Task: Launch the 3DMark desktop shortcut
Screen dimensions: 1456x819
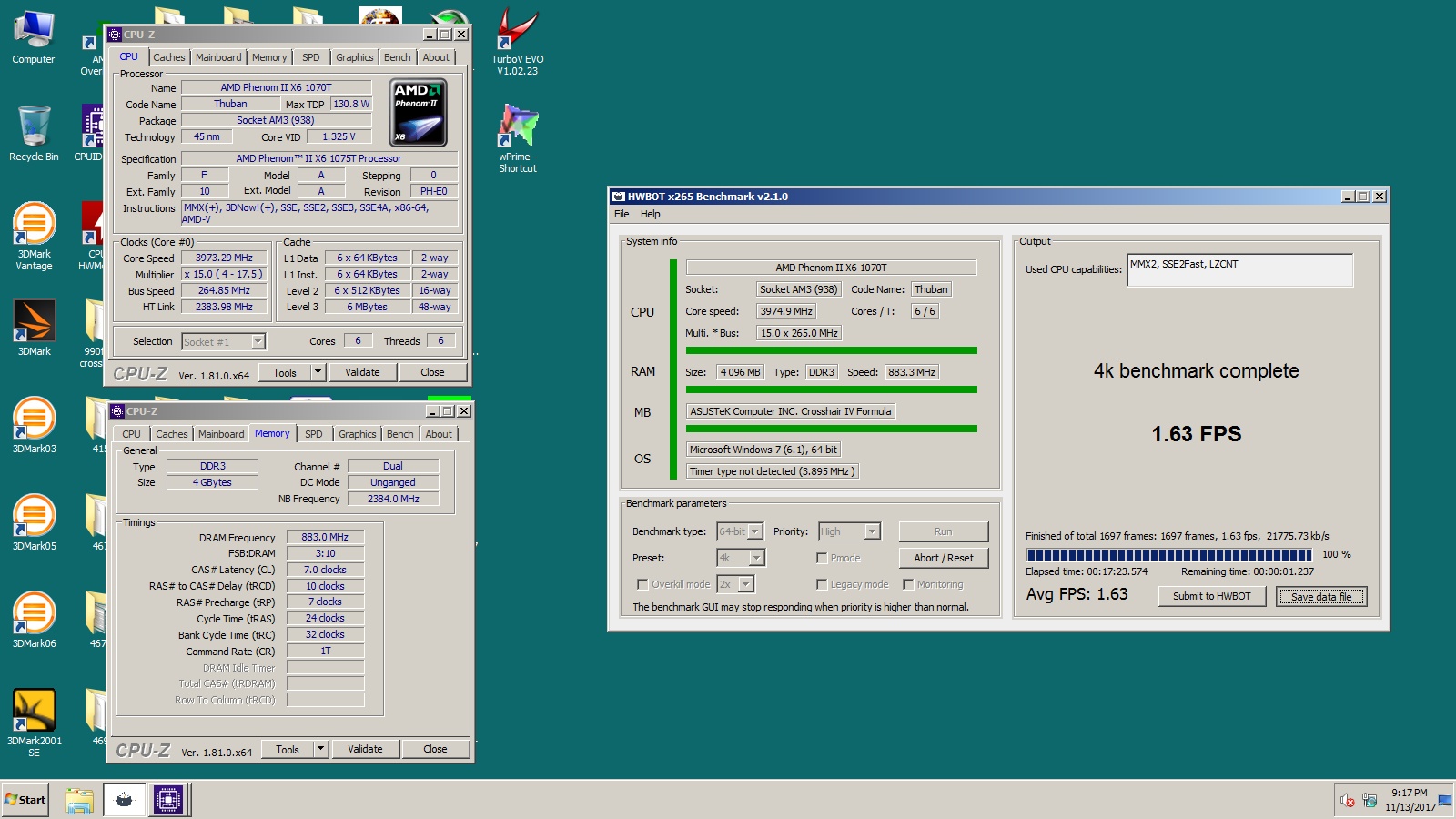Action: pyautogui.click(x=34, y=328)
